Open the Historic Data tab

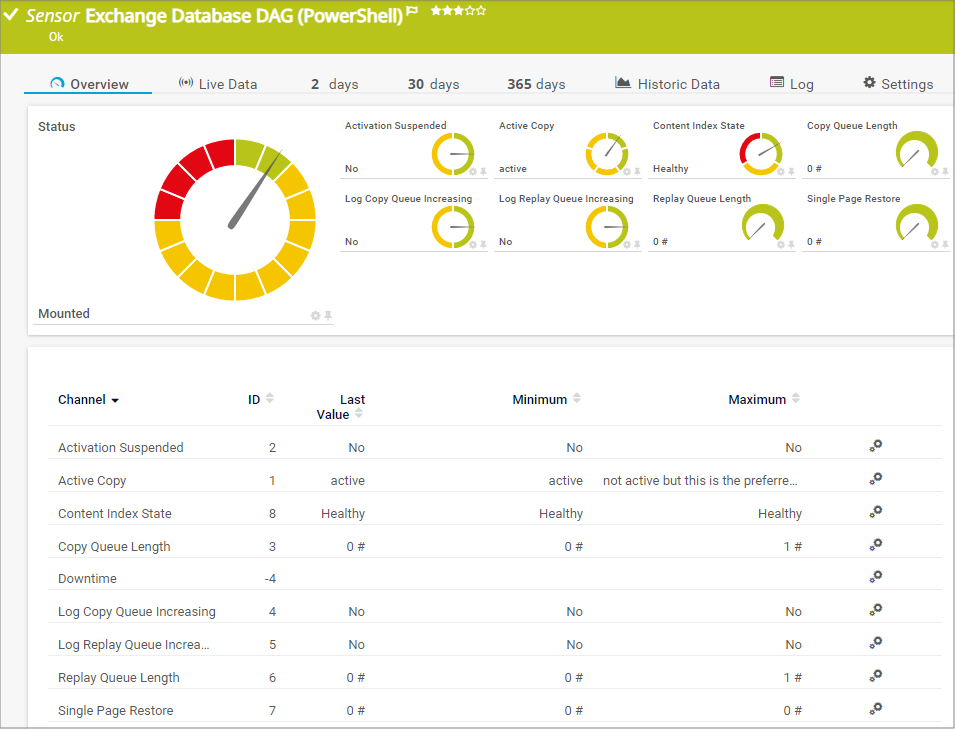(x=667, y=84)
